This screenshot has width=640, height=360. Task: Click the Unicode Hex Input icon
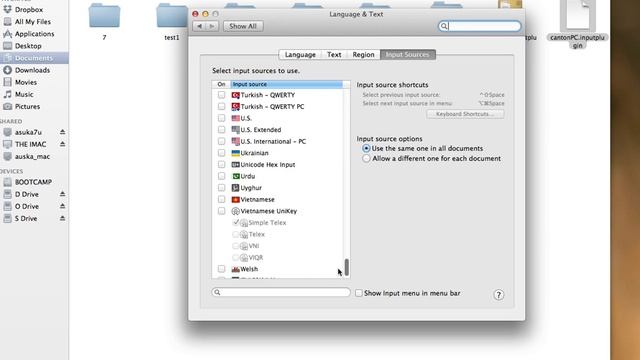[236, 164]
